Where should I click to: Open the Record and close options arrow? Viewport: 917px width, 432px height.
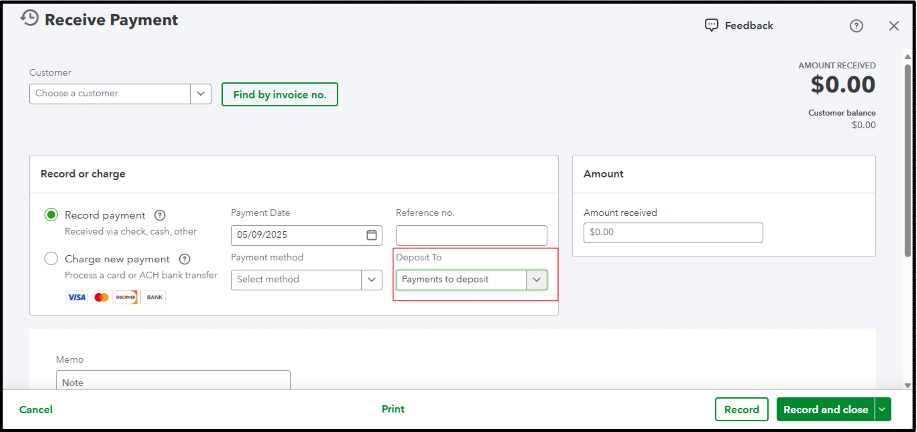882,409
